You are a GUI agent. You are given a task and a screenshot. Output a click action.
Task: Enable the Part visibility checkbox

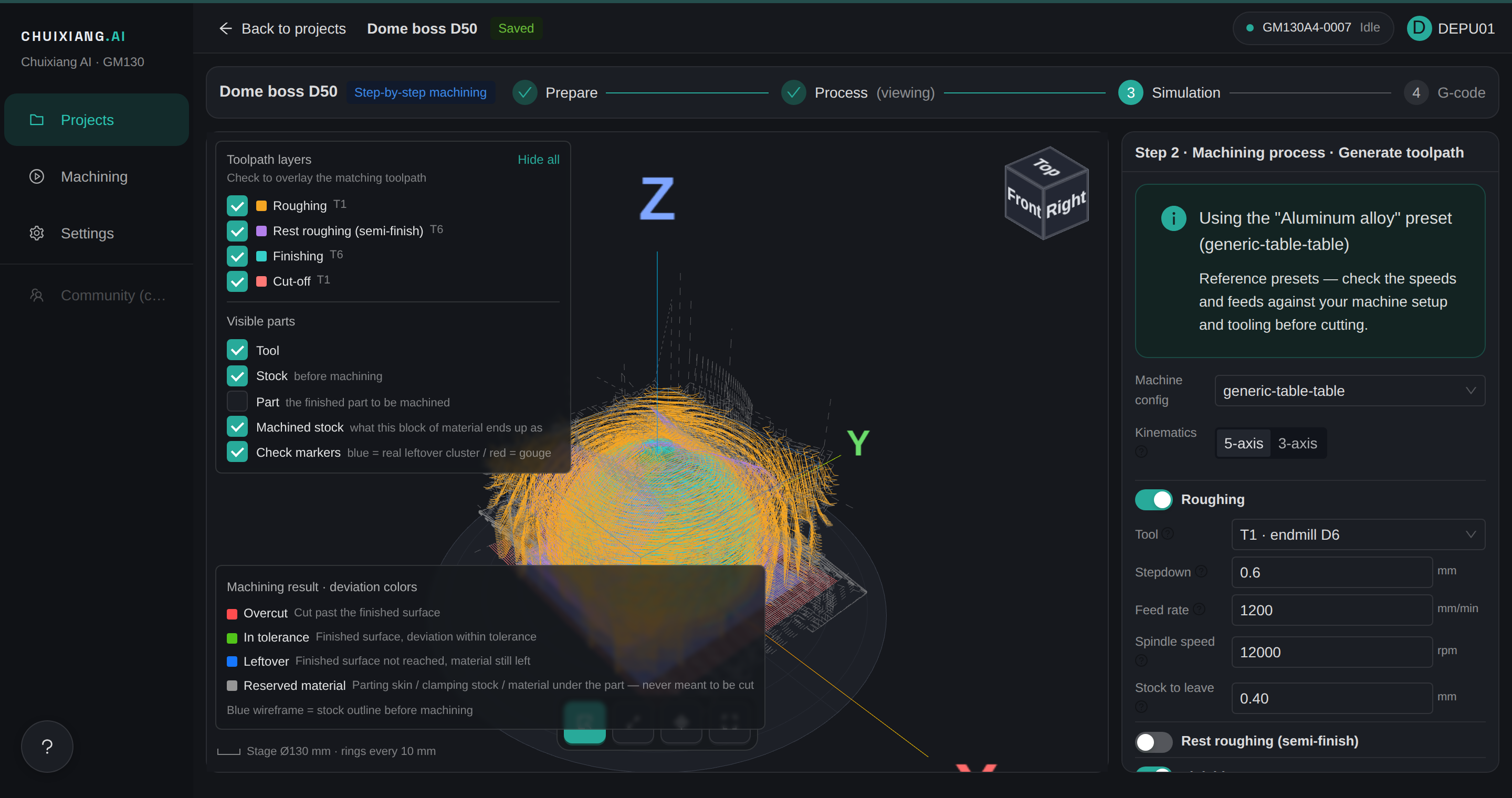pyautogui.click(x=237, y=402)
